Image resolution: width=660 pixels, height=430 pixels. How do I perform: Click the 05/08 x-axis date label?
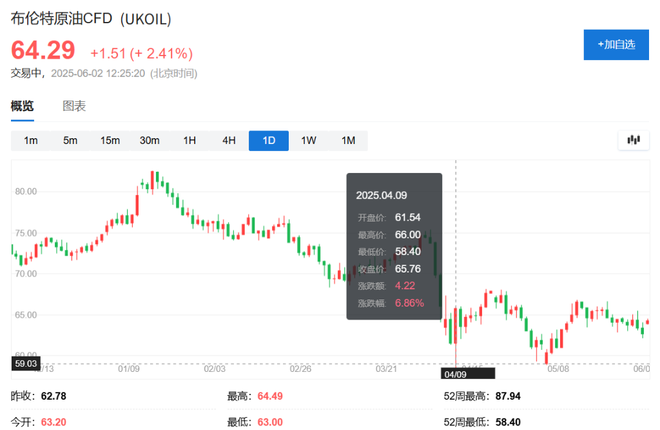coord(558,369)
